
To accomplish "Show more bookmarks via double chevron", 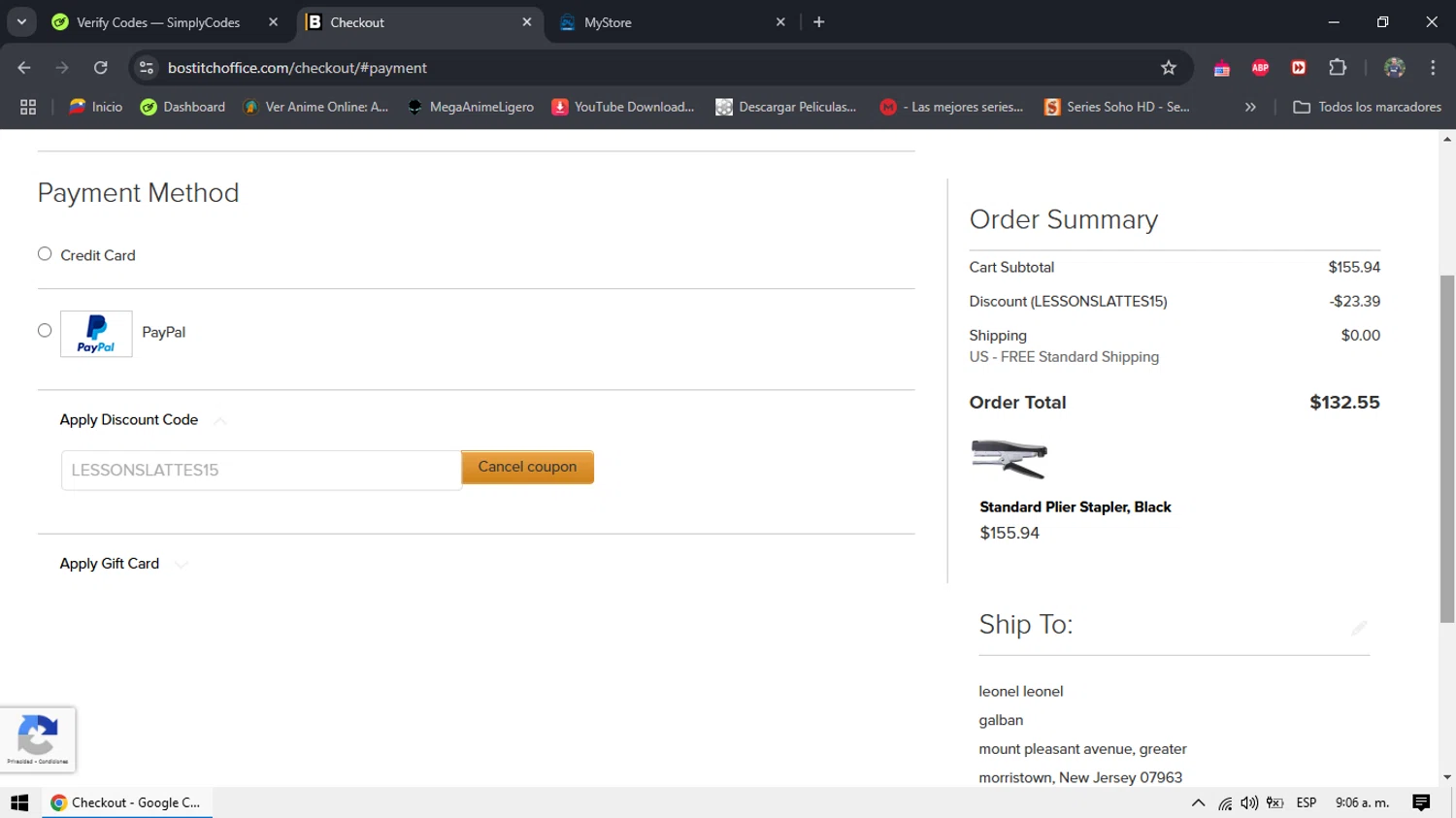I will [1250, 108].
